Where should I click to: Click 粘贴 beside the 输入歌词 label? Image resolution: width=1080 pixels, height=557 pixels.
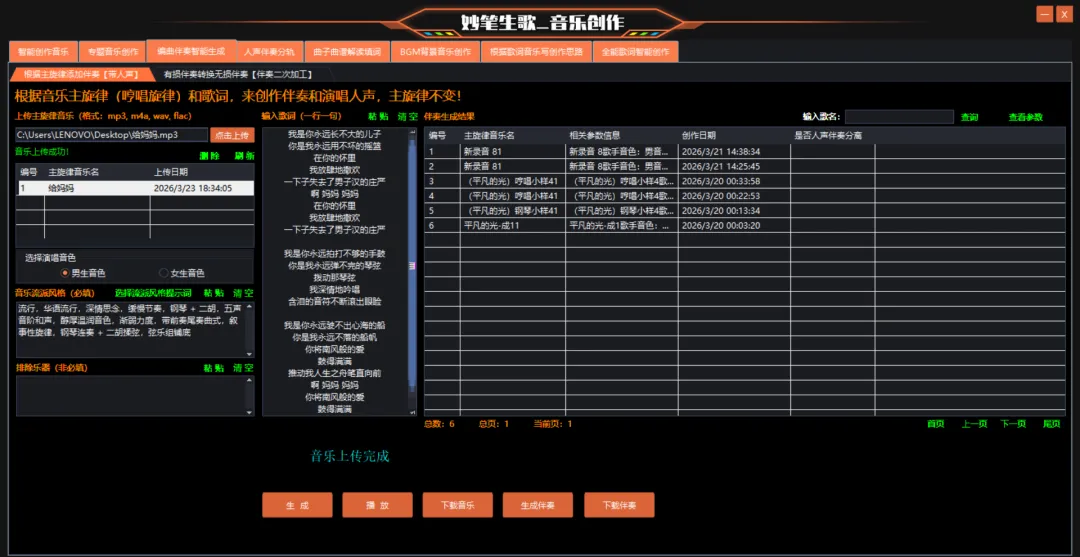[x=377, y=117]
